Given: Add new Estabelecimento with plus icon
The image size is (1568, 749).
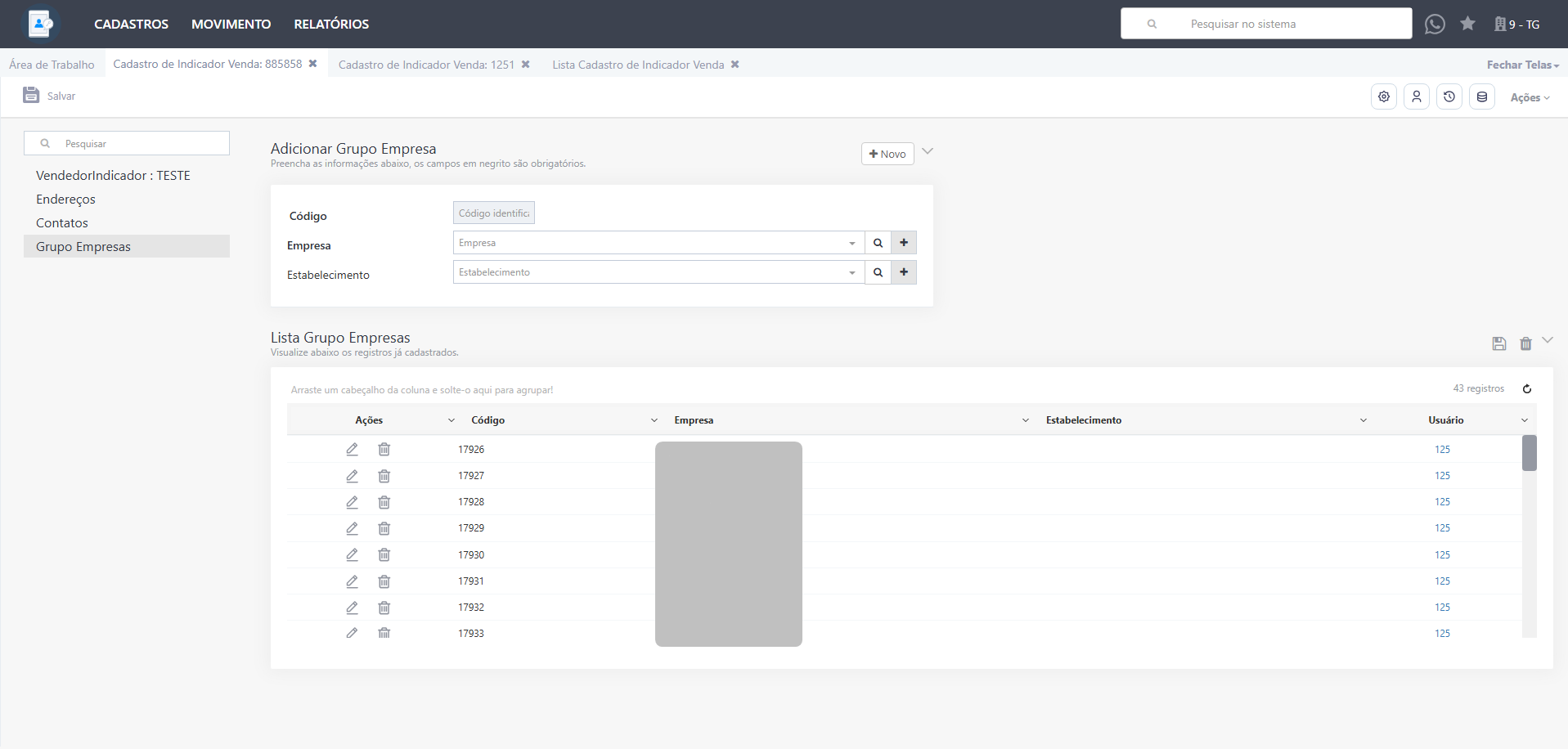Looking at the screenshot, I should click(x=904, y=272).
